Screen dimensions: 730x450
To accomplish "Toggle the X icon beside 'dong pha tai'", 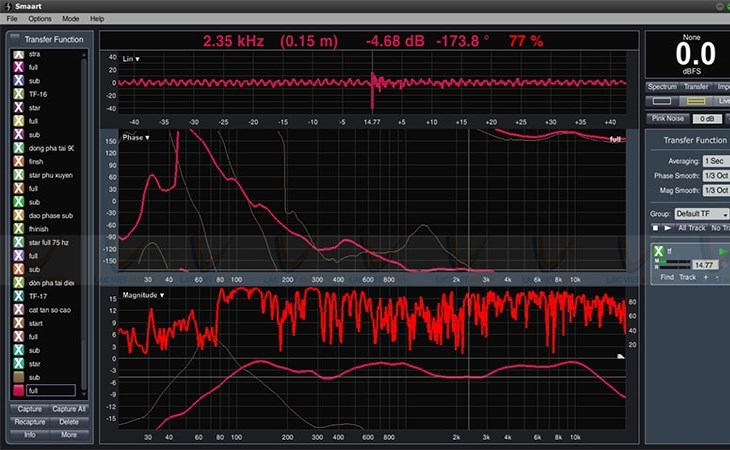I will click(18, 148).
